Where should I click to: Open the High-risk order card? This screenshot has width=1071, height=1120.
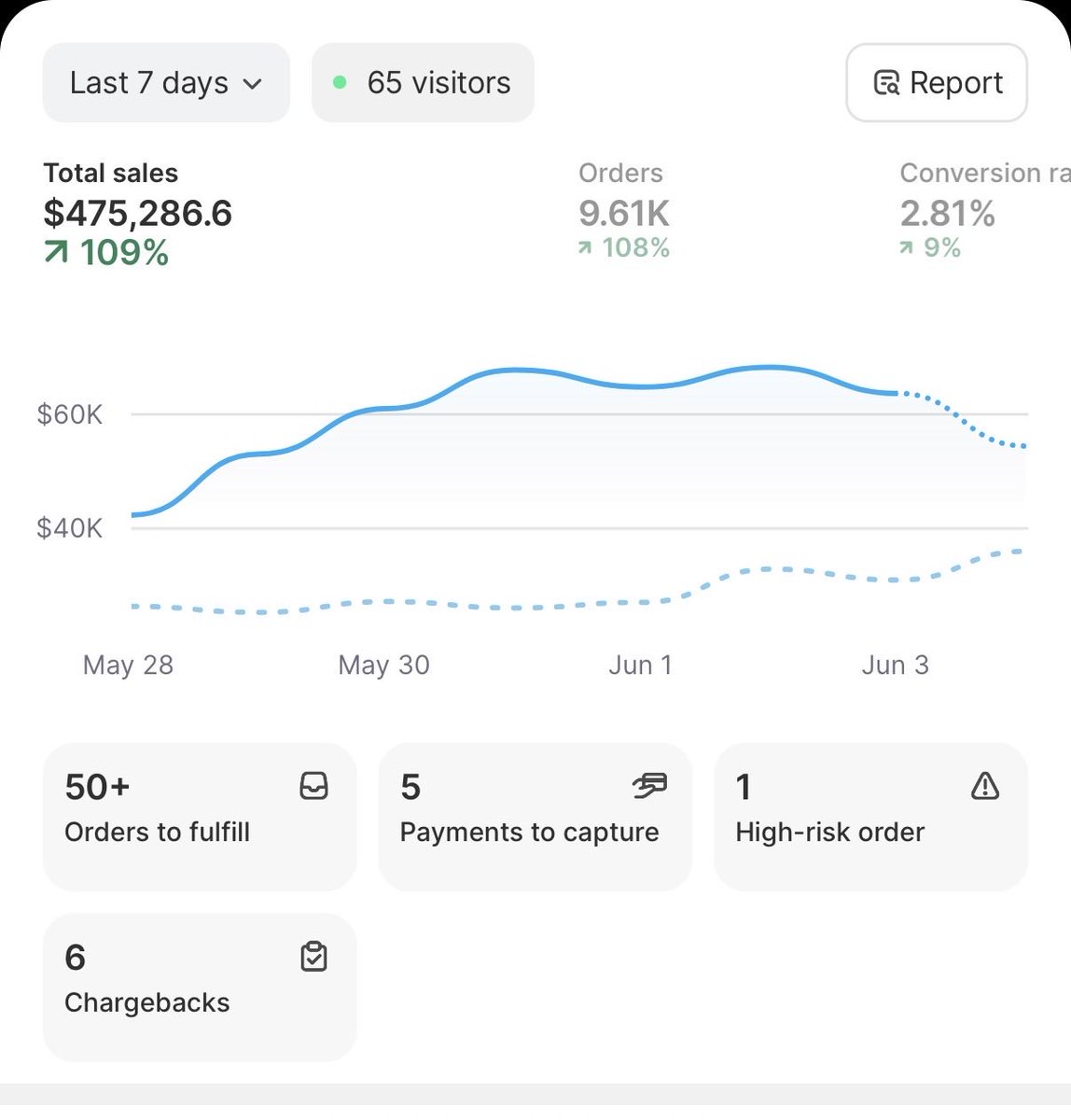[870, 817]
